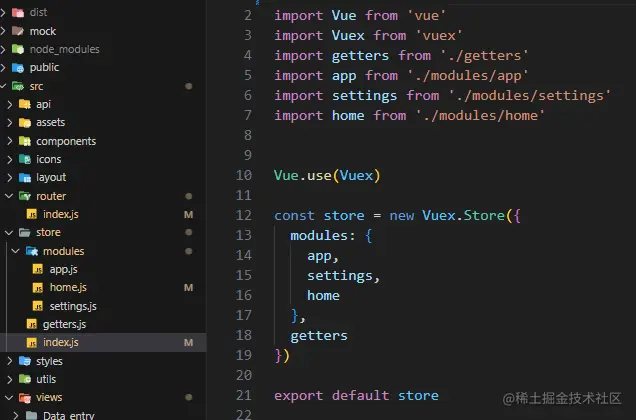Click the JS icon beside settings.js
The image size is (636, 420).
click(x=38, y=306)
